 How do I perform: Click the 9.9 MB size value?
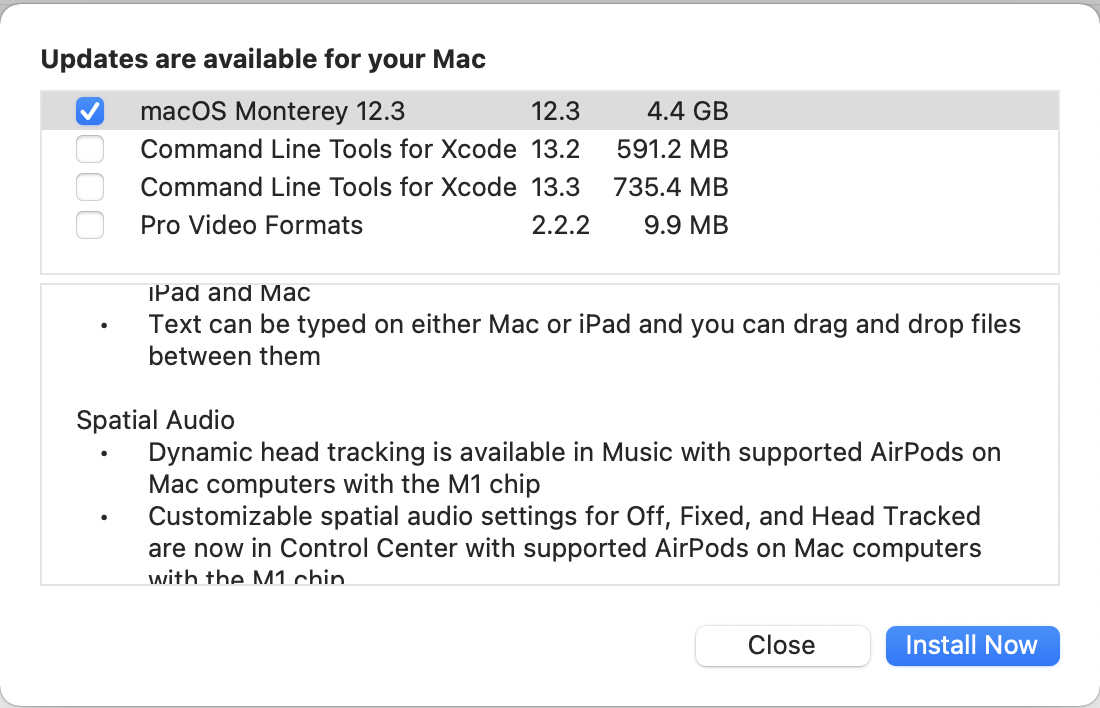(685, 225)
